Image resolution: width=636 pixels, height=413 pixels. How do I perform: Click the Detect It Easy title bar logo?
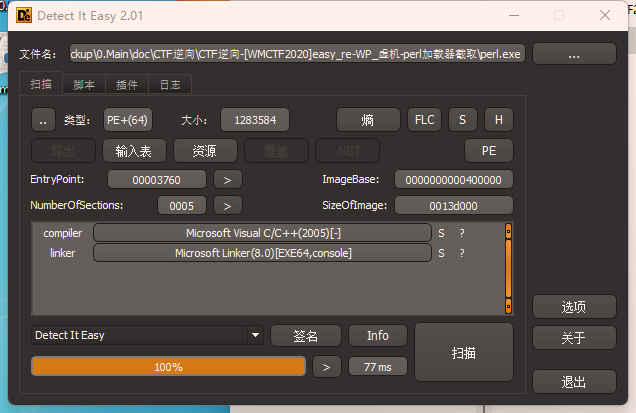[24, 15]
